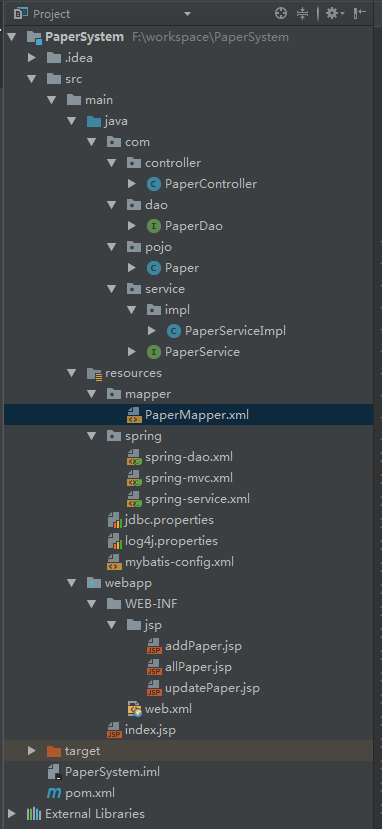382x829 pixels.
Task: Collapse the java folder arrow
Action: click(71, 121)
